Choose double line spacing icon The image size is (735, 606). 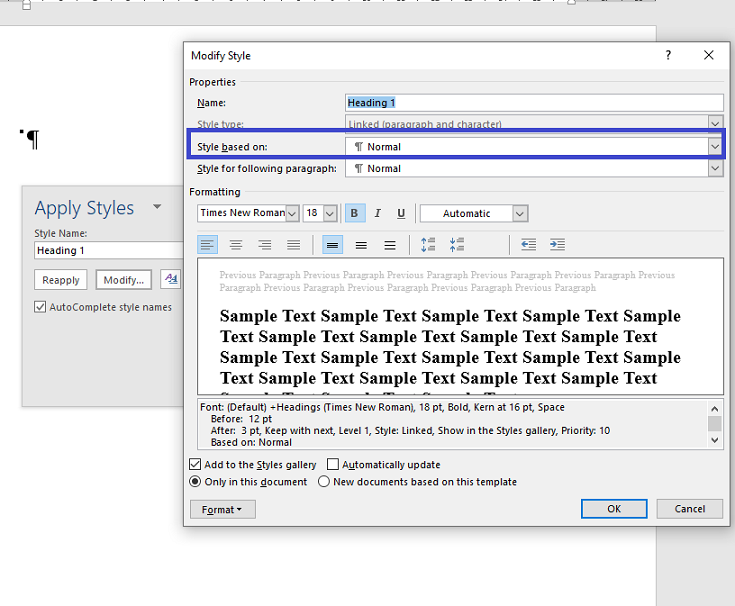click(390, 245)
